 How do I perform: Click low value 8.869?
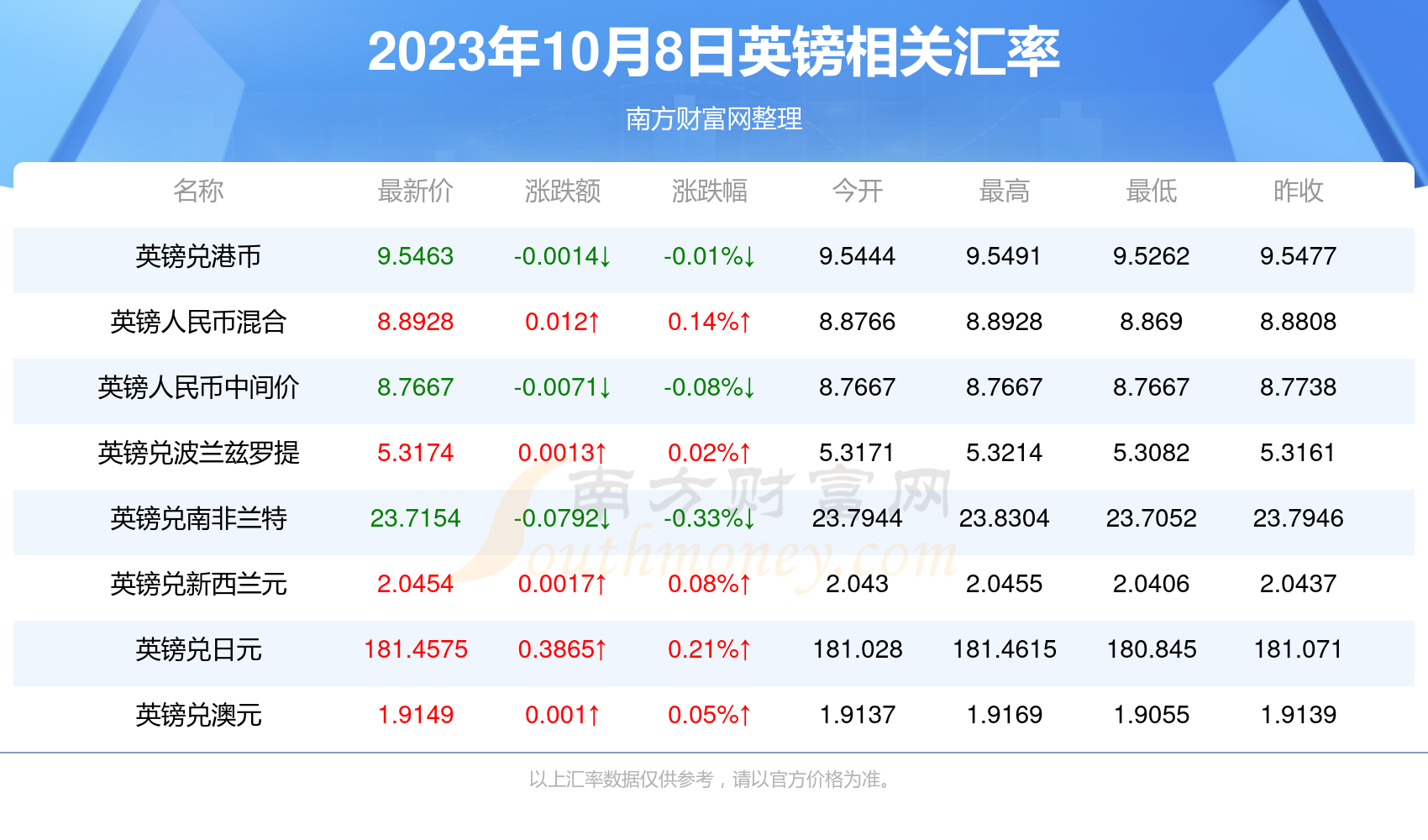1151,322
